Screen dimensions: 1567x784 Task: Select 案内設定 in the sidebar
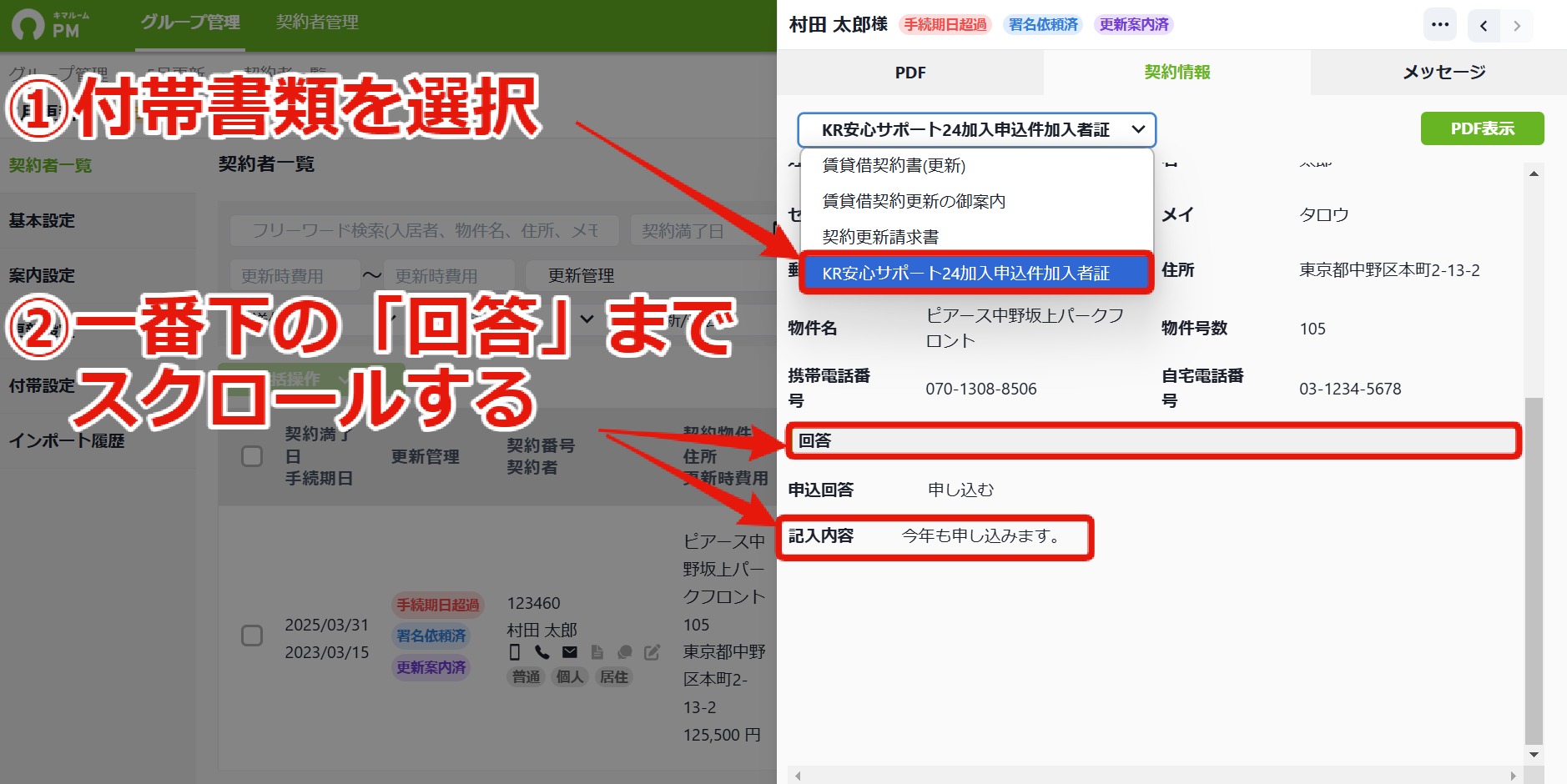42,275
